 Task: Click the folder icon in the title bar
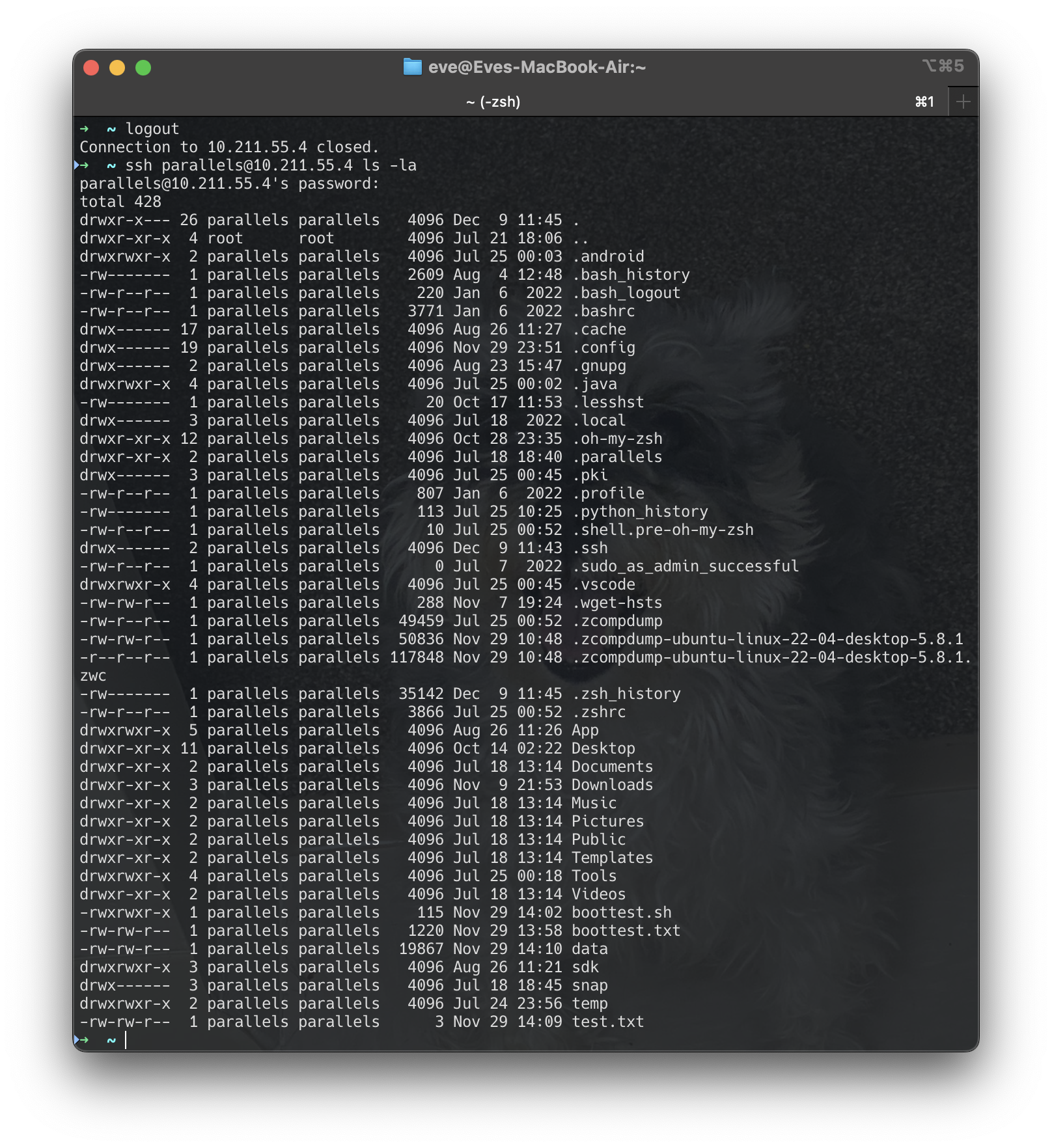[413, 66]
